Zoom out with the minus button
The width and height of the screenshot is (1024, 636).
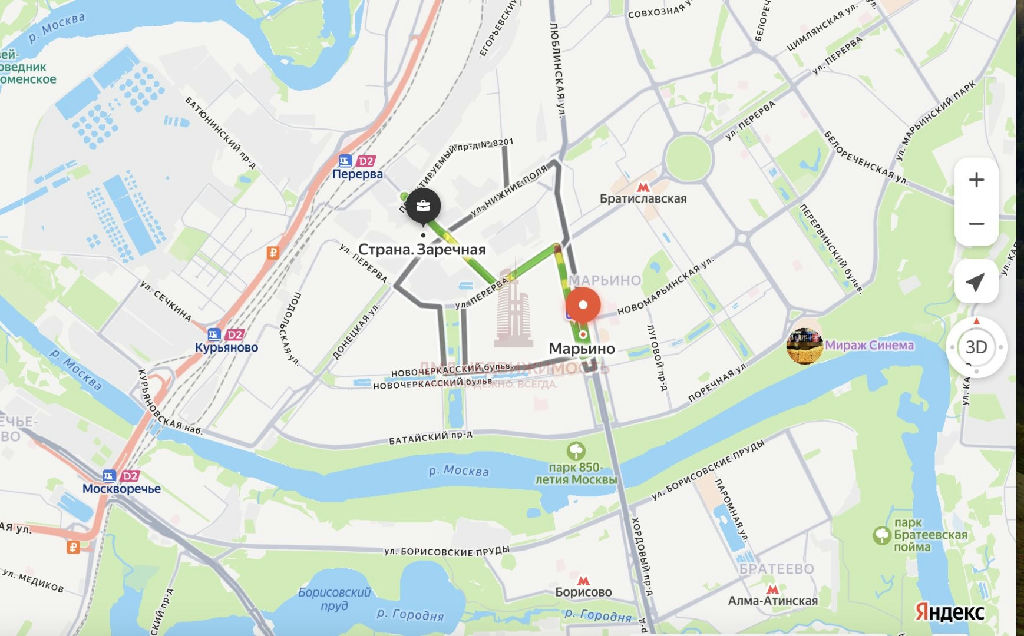[976, 224]
